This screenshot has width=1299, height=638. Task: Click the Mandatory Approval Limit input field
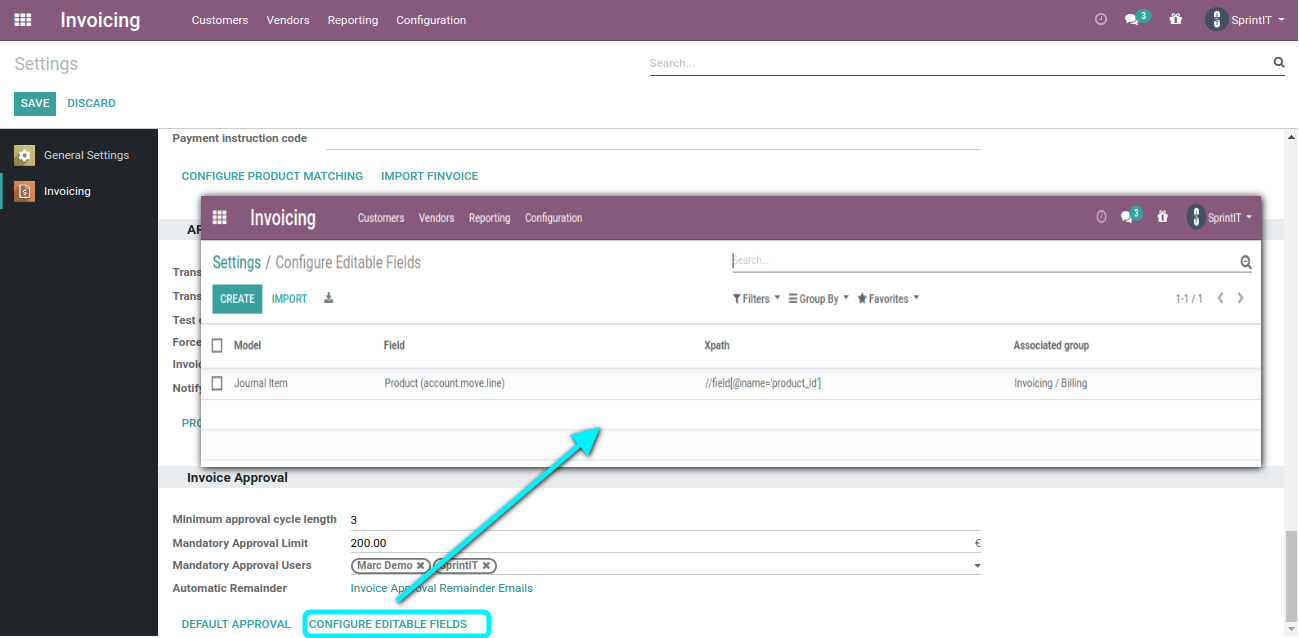(500, 543)
